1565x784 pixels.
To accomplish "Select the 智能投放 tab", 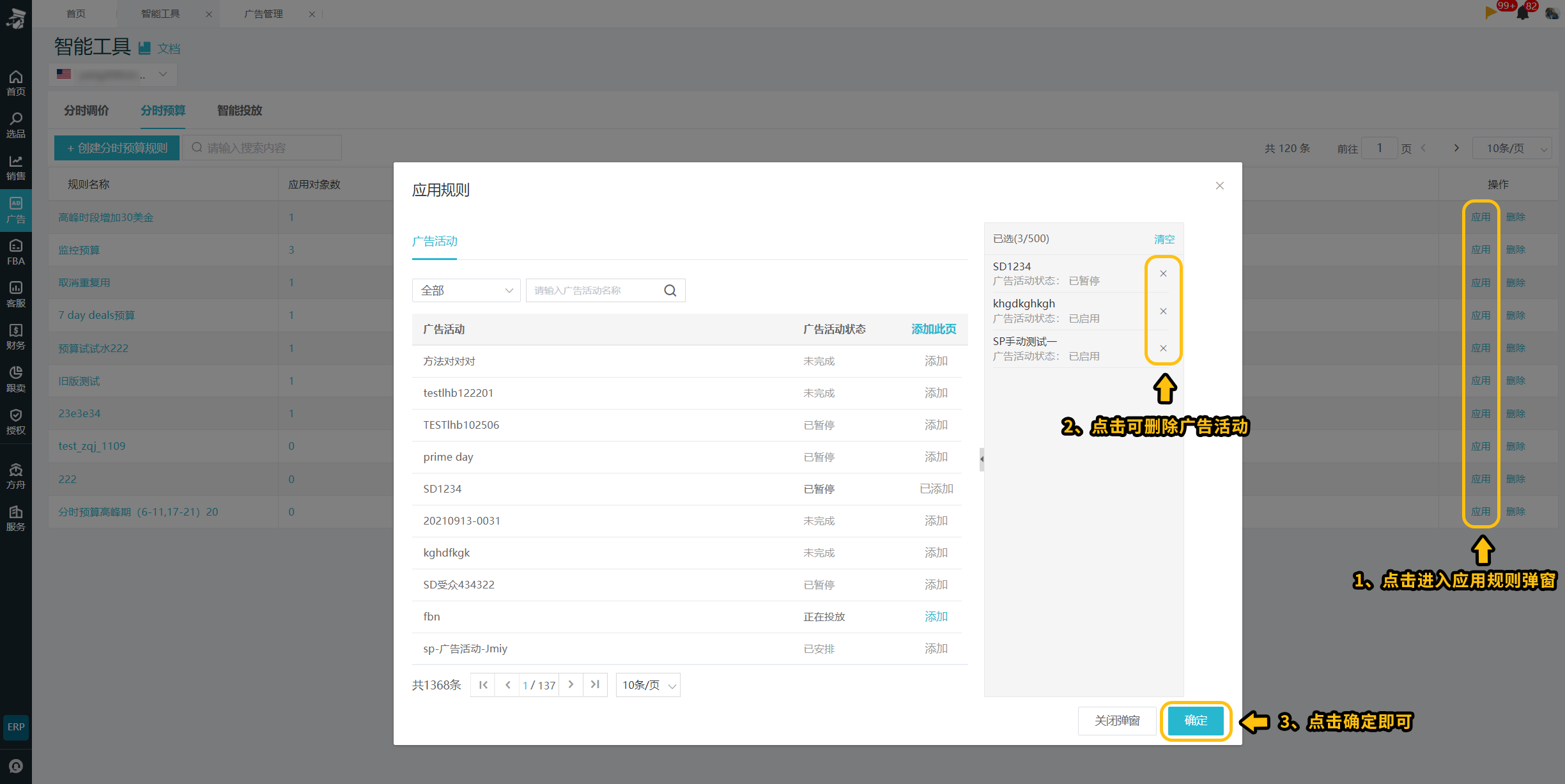I will [240, 111].
